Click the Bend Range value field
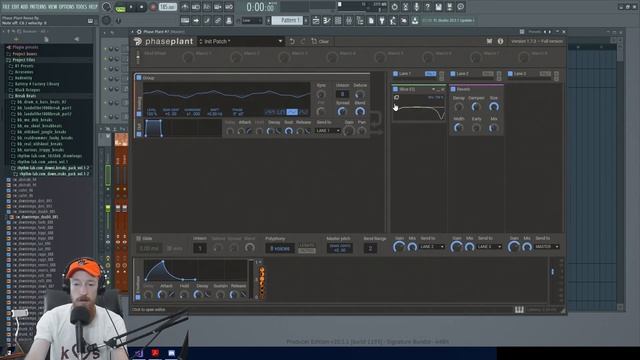Image resolution: width=640 pixels, height=360 pixels. pyautogui.click(x=370, y=248)
